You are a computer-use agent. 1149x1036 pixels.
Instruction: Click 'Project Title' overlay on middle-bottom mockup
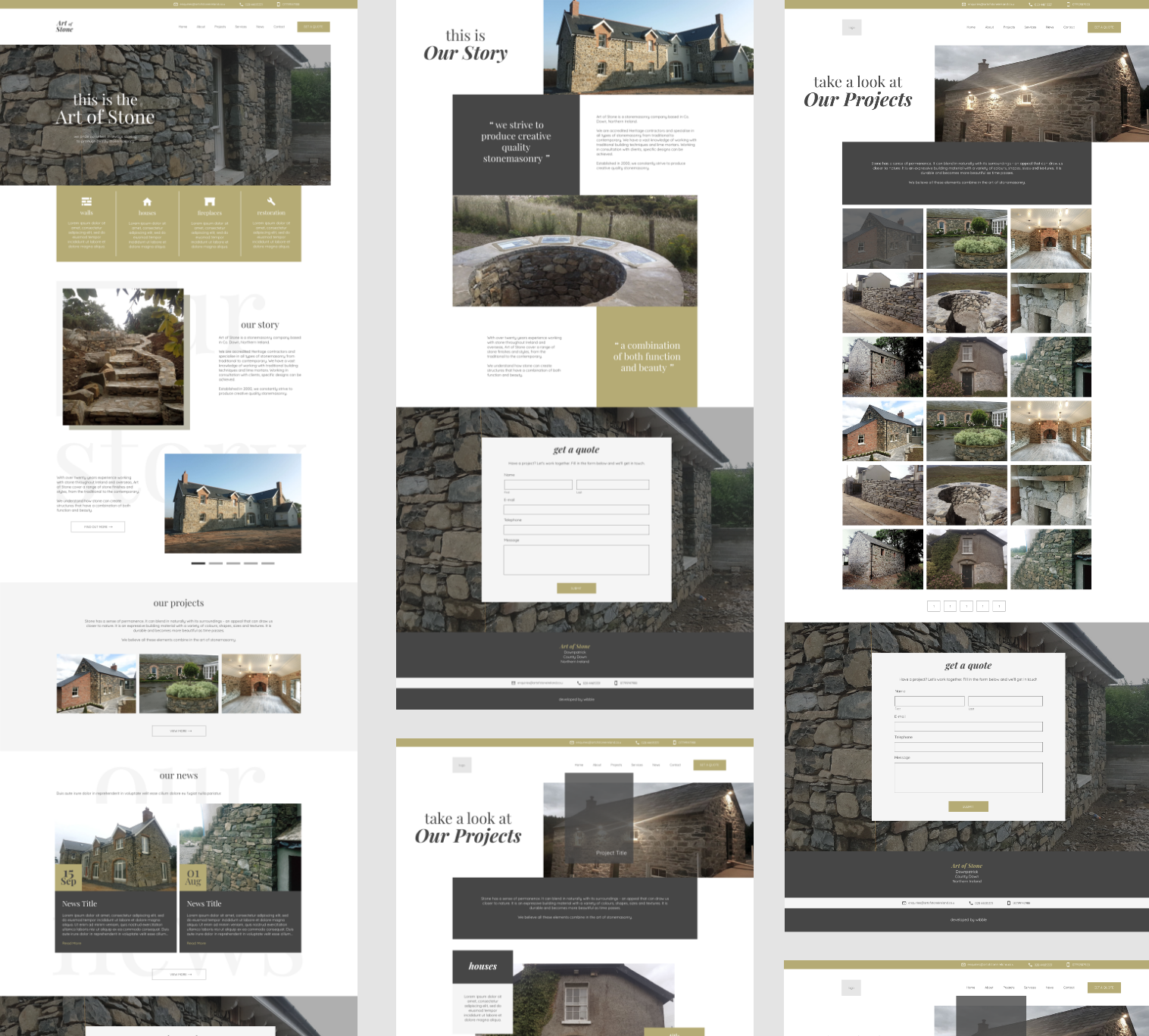click(611, 853)
